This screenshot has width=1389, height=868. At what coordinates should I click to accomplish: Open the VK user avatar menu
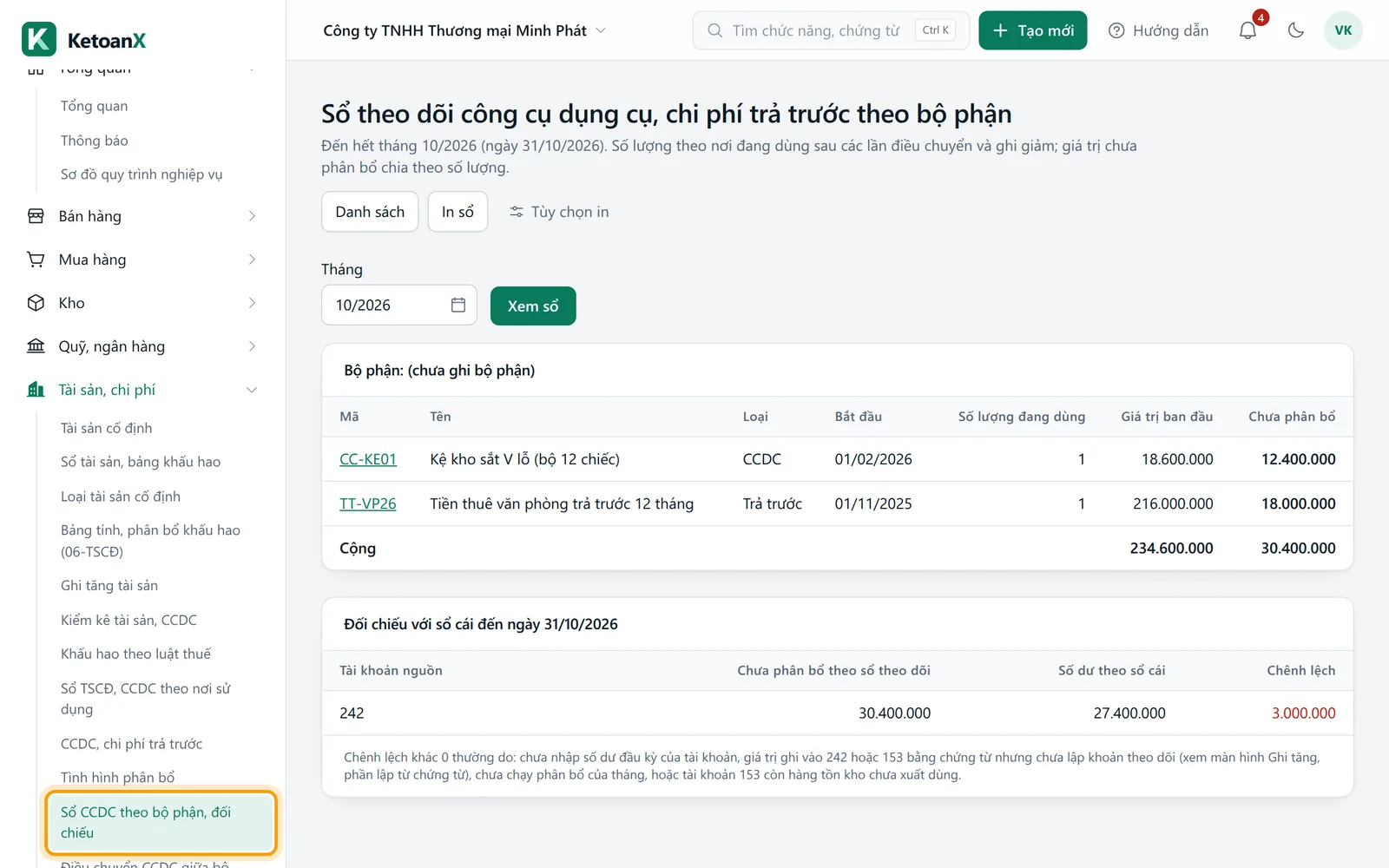[x=1343, y=30]
